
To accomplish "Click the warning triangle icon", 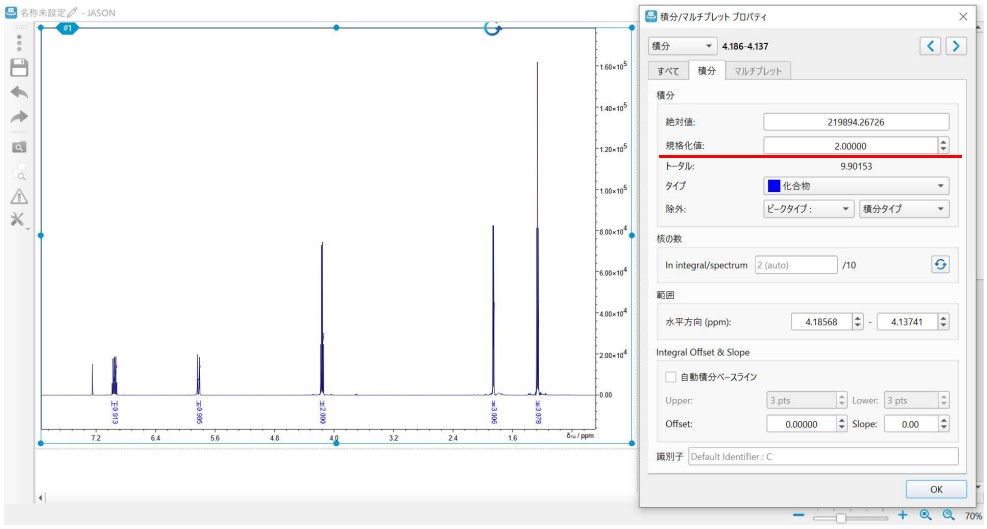I will (18, 196).
